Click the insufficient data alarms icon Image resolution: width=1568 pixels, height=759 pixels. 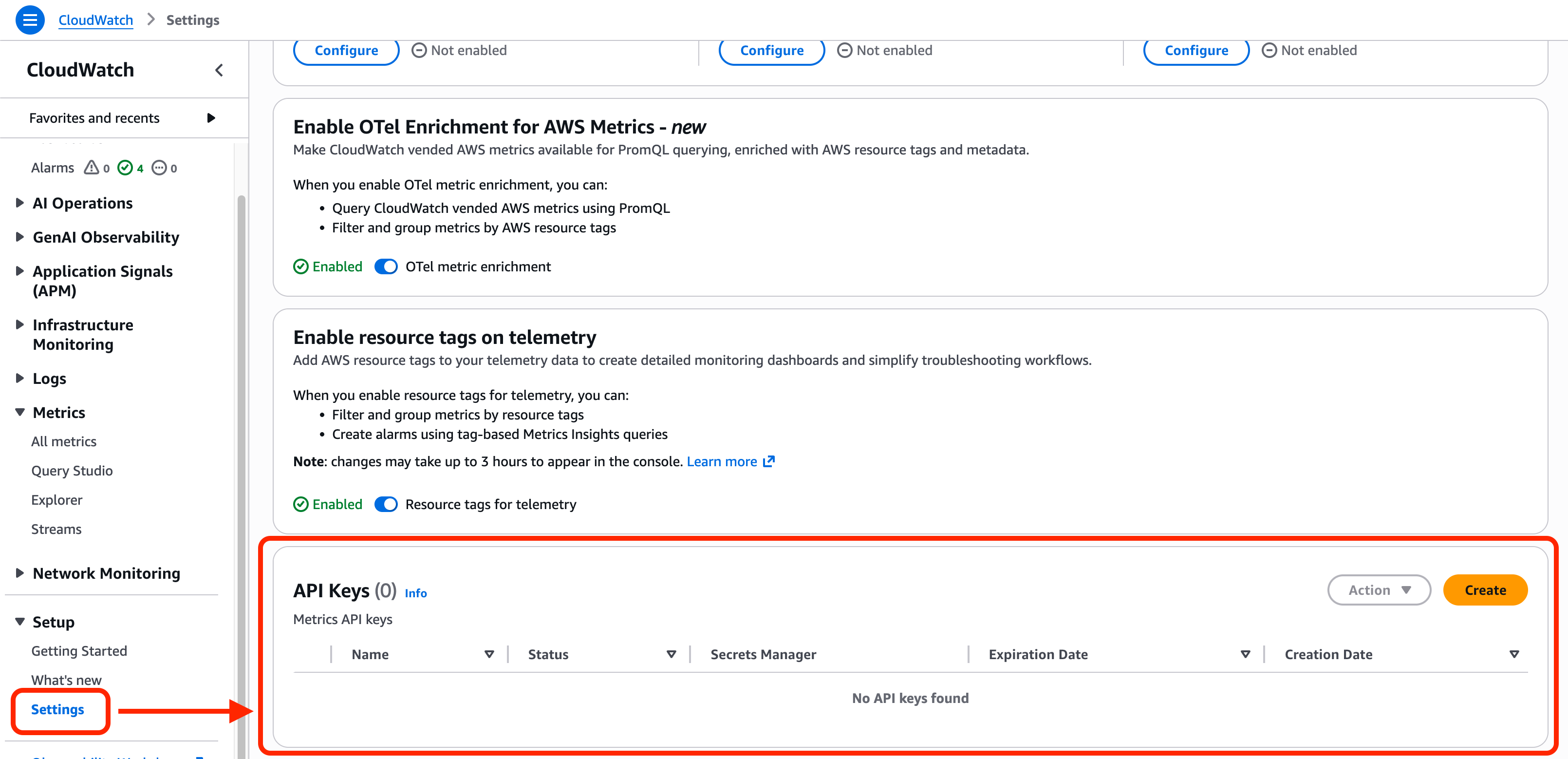pos(159,168)
